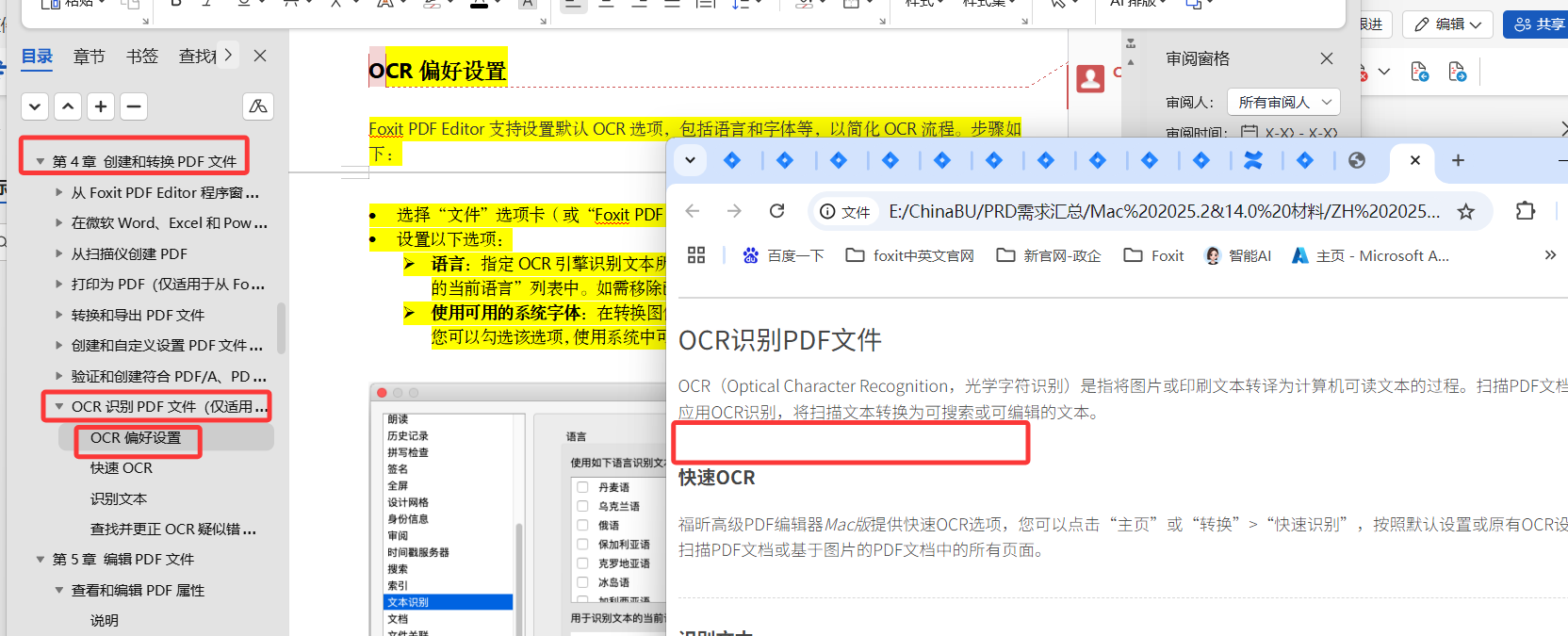1568x636 pixels.
Task: Switch to the 书签 navigation tab
Action: (x=142, y=57)
